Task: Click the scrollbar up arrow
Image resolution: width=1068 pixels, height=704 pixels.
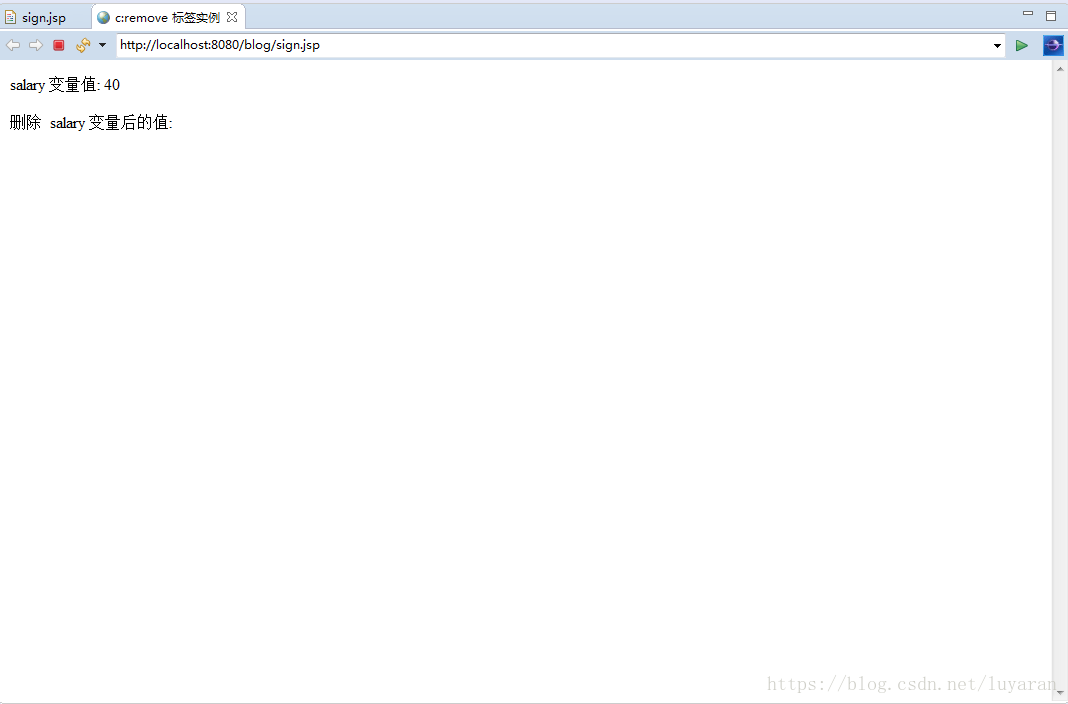Action: point(1060,69)
